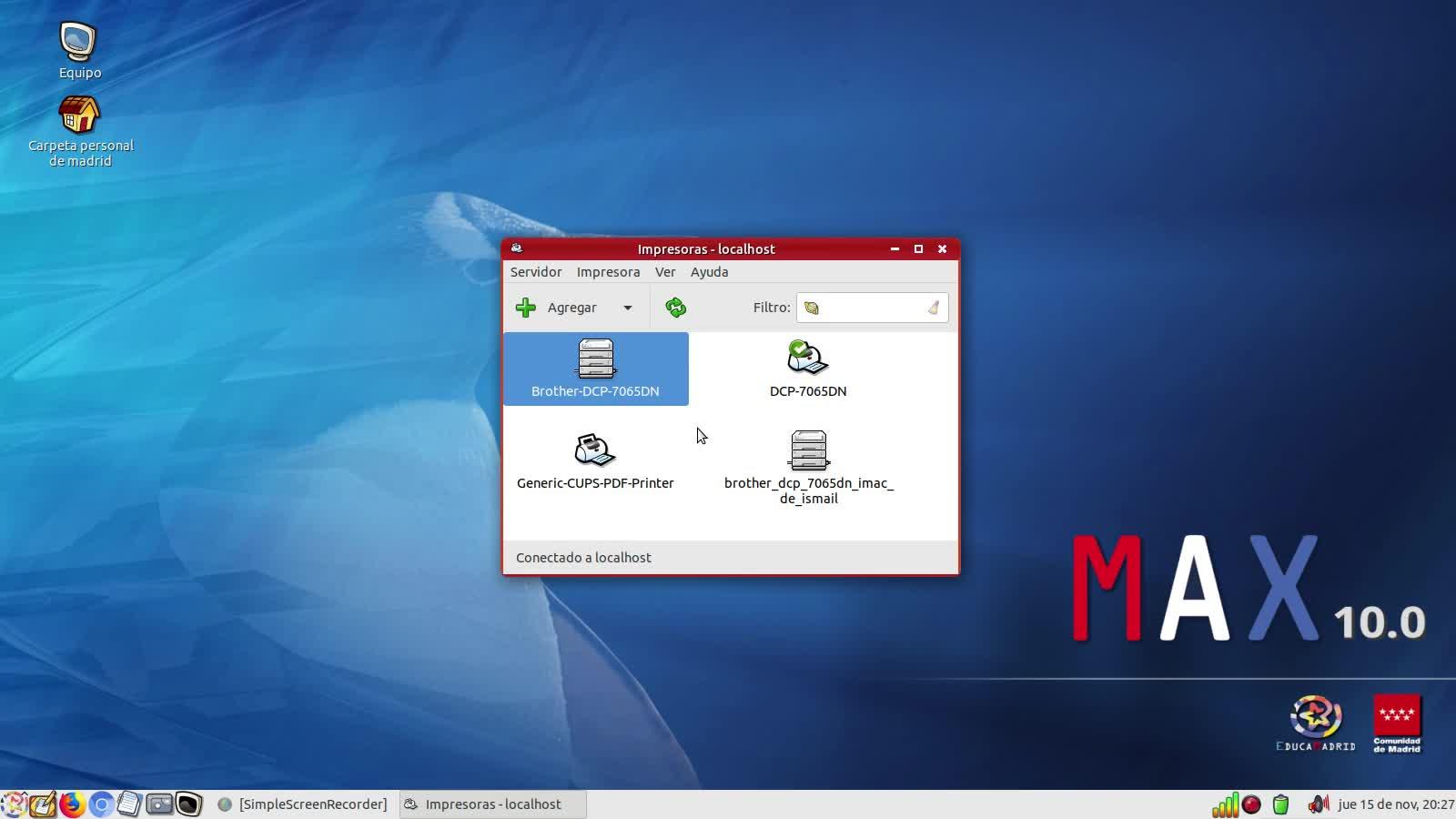Switch to SimpleScreenRecorder taskbar entry
This screenshot has width=1456, height=819.
click(x=303, y=804)
